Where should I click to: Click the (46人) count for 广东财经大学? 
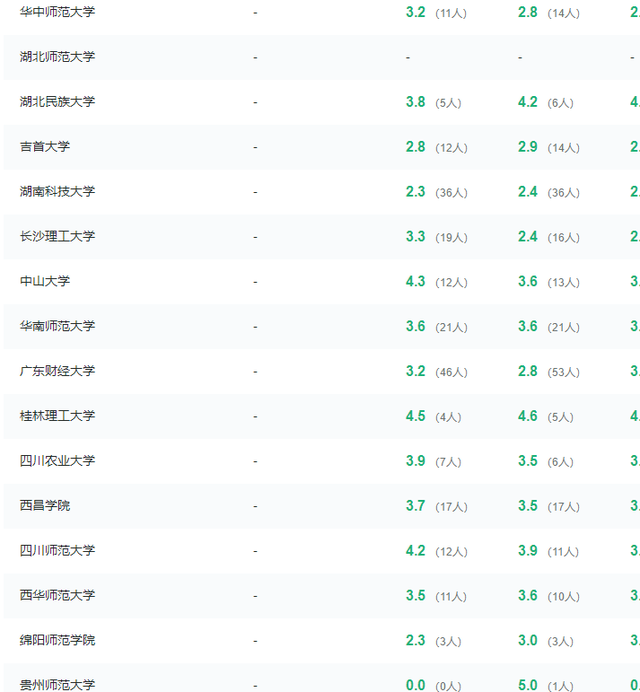(452, 372)
